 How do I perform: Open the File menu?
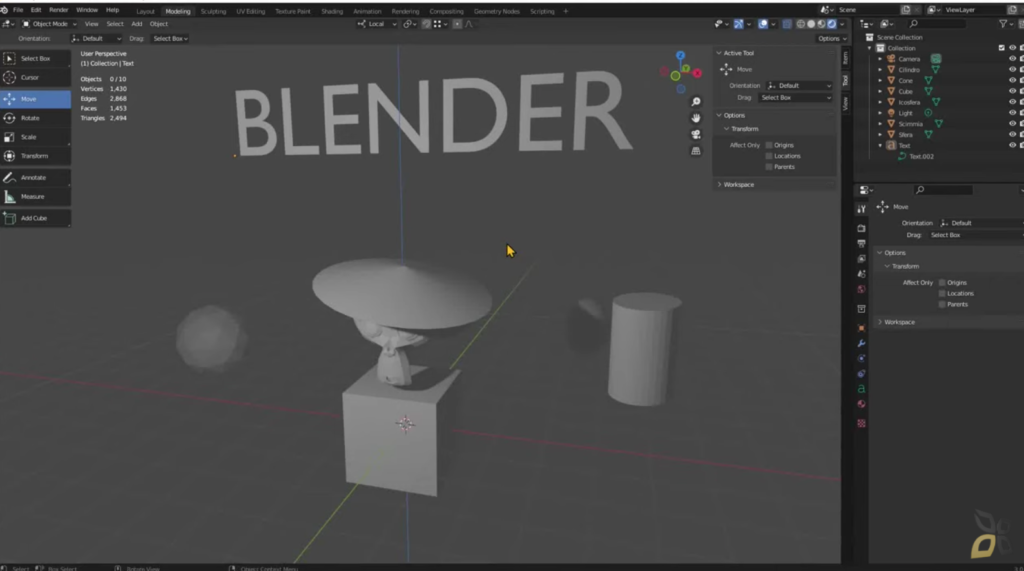click(x=18, y=10)
